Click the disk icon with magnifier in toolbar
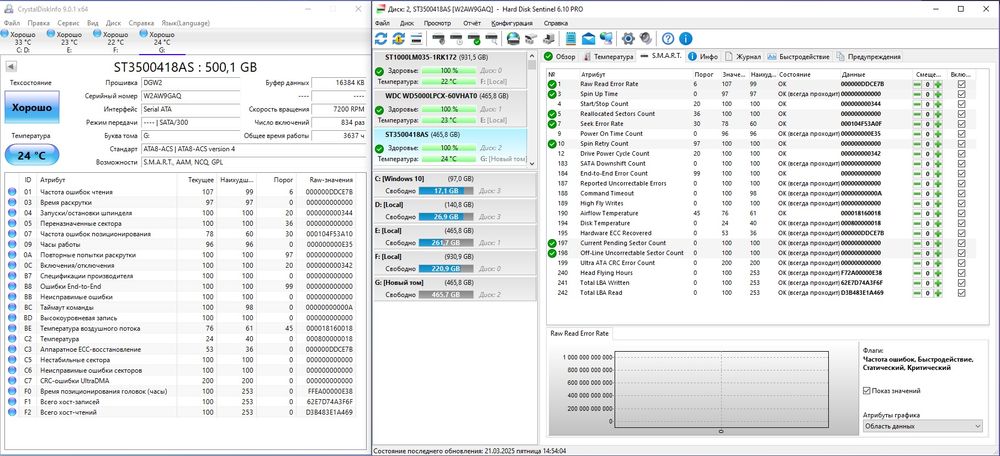This screenshot has height=456, width=1000. [x=491, y=38]
